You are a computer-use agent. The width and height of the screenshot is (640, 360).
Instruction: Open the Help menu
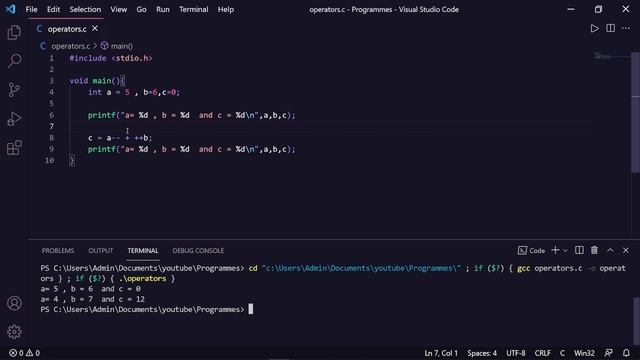pos(226,9)
